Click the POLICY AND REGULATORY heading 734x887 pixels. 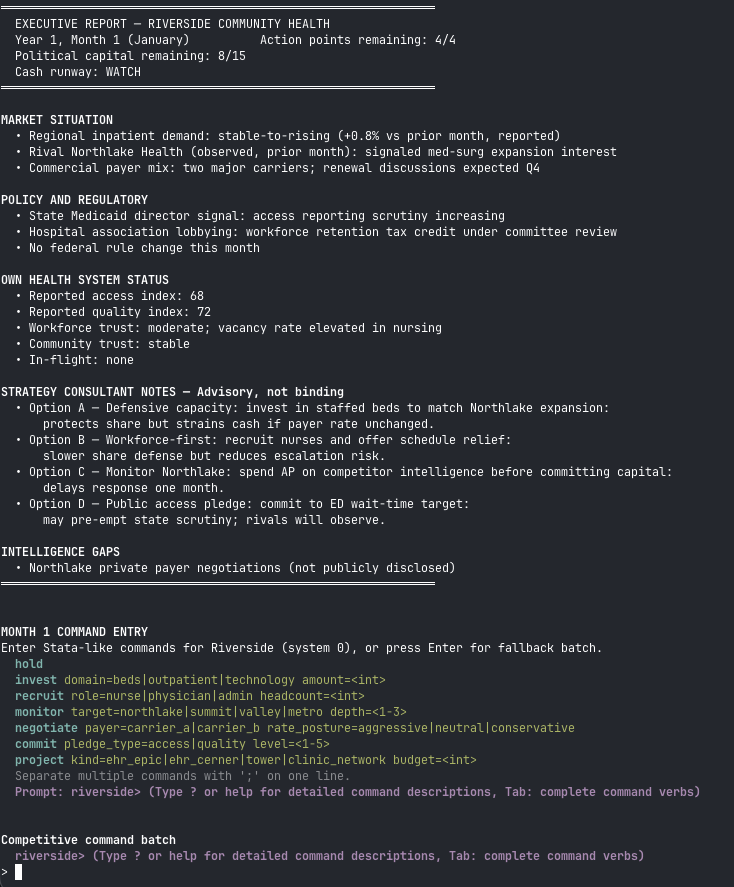(75, 200)
